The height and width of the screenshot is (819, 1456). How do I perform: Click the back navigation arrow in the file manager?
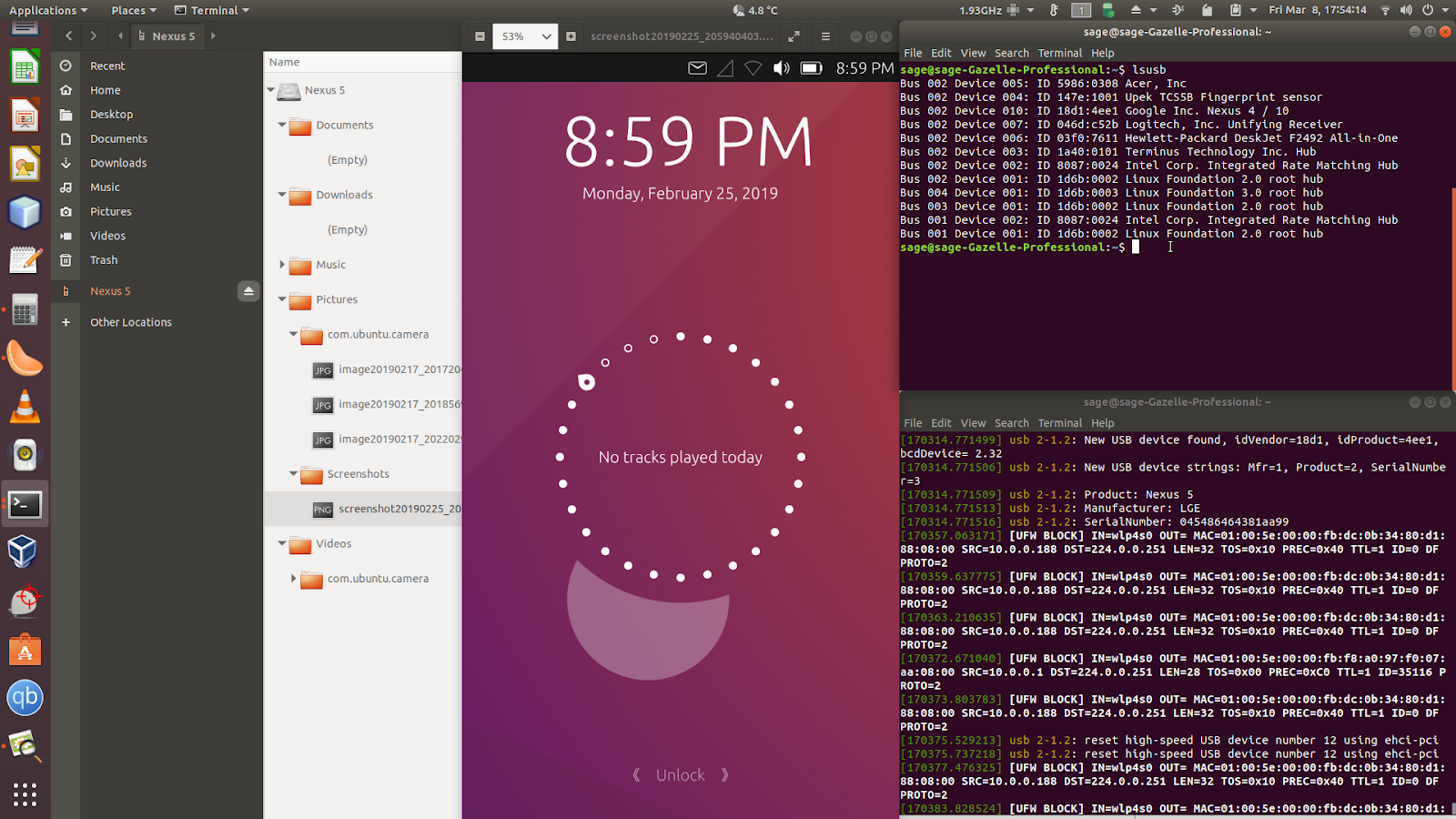click(x=68, y=36)
